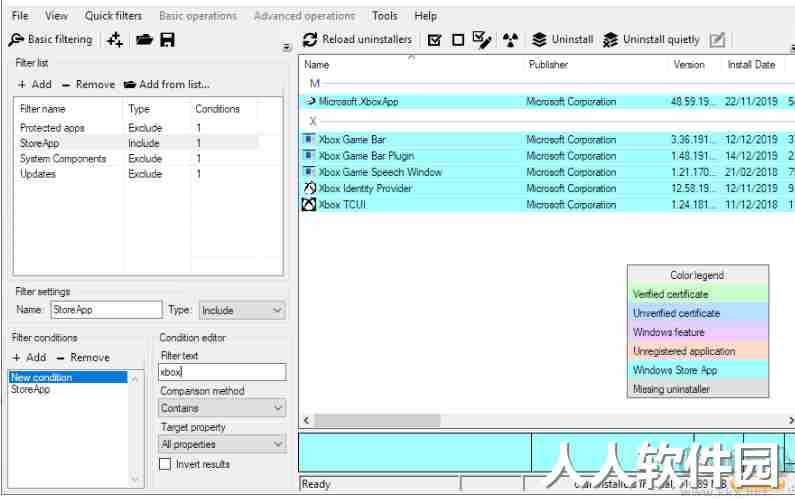Click Add under Filter conditions
The height and width of the screenshot is (499, 795).
[29, 358]
